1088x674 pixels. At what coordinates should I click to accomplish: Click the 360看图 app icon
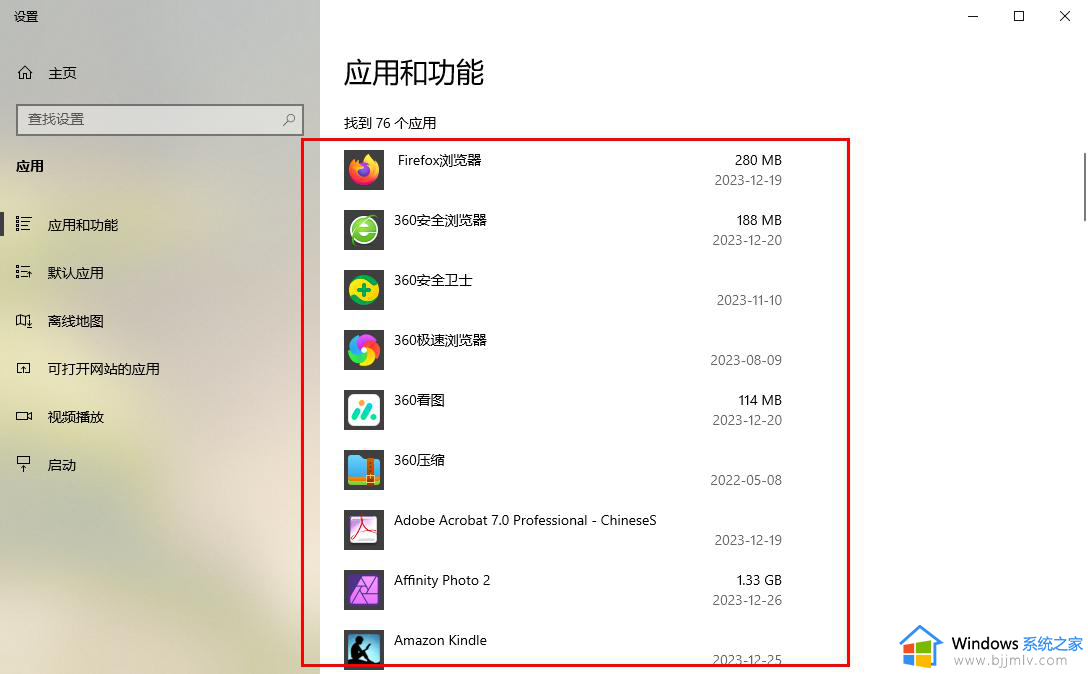(x=364, y=410)
